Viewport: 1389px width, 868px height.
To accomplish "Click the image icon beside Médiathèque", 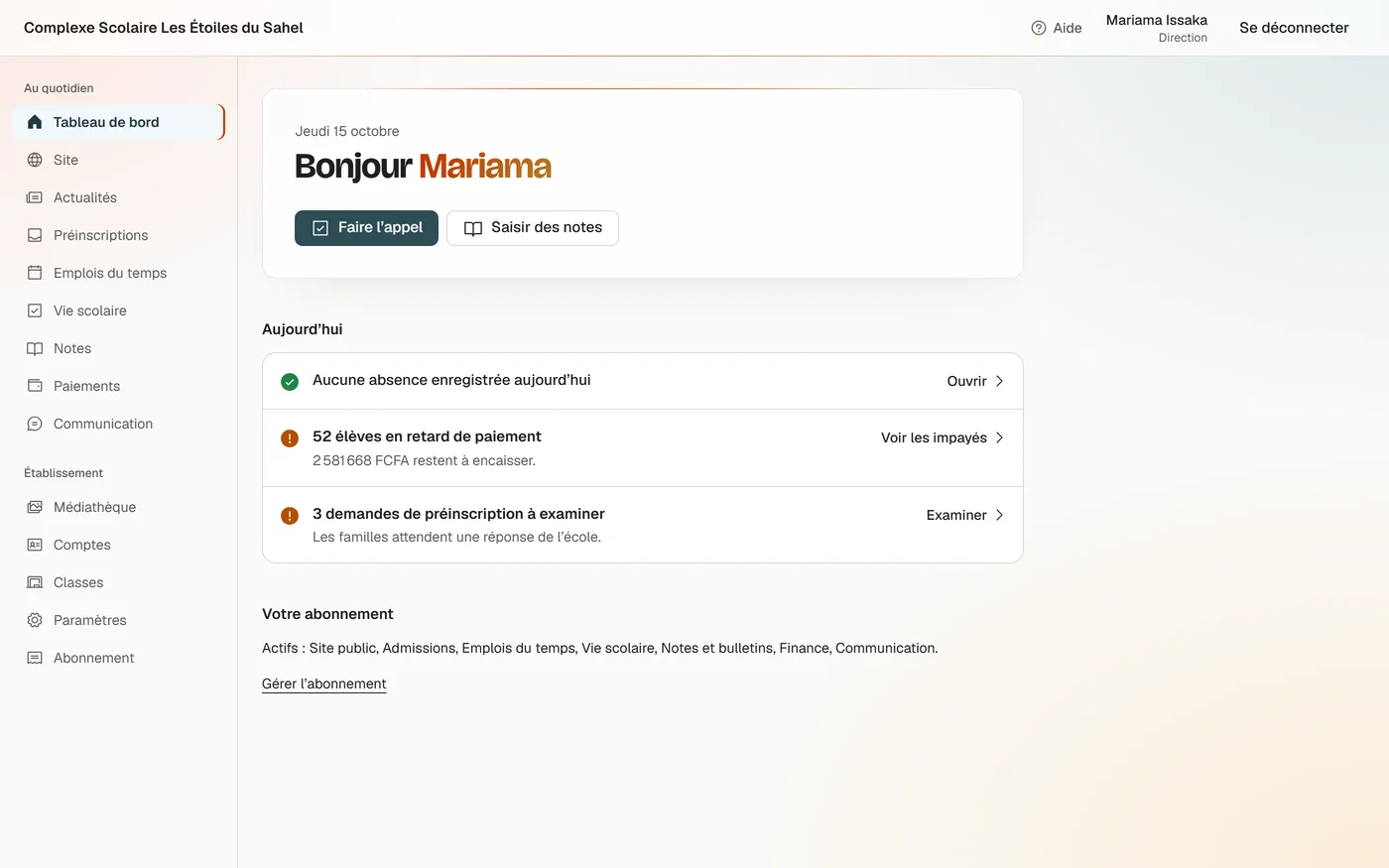I will click(35, 507).
